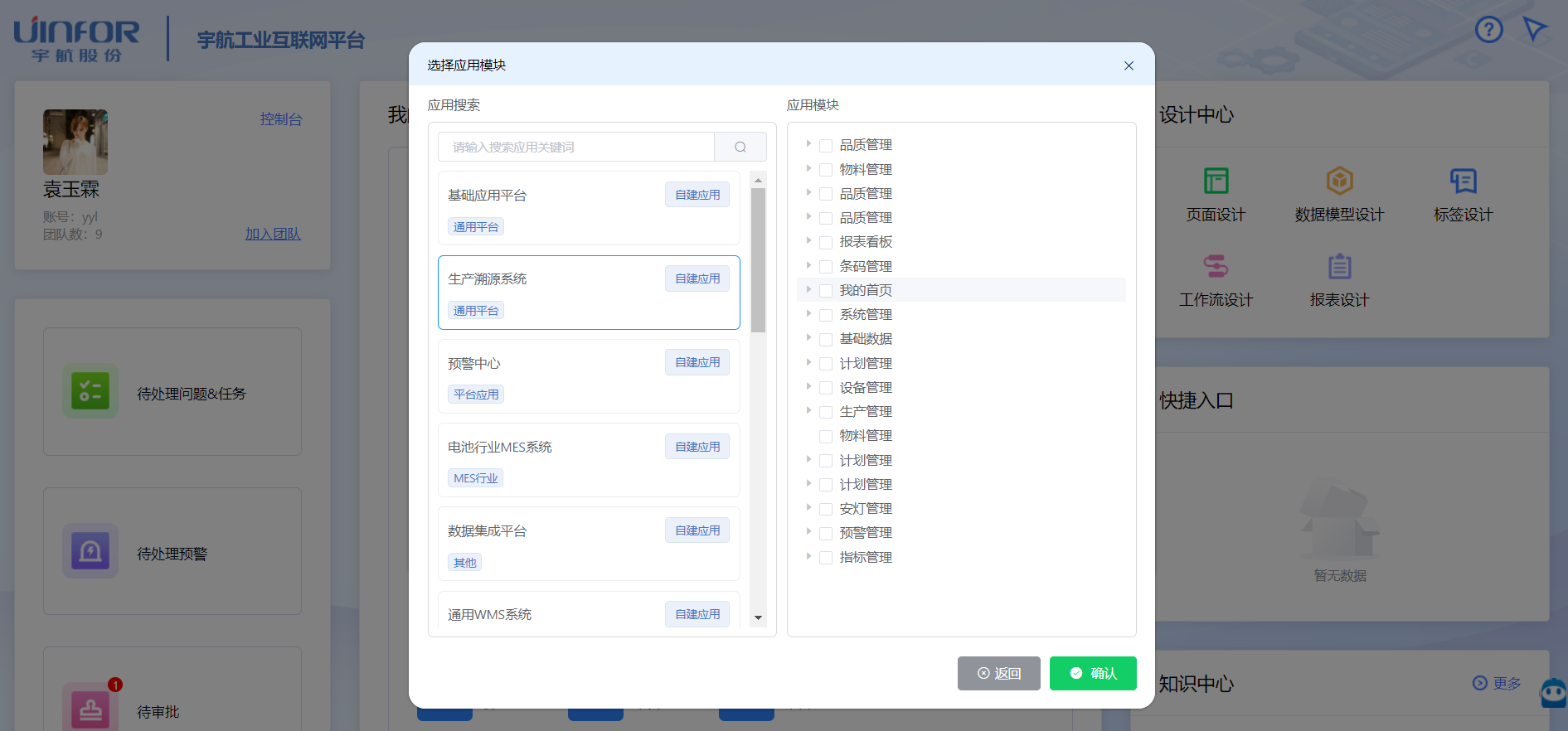
Task: Enable the 系统管理 module checkbox
Action: tap(826, 315)
